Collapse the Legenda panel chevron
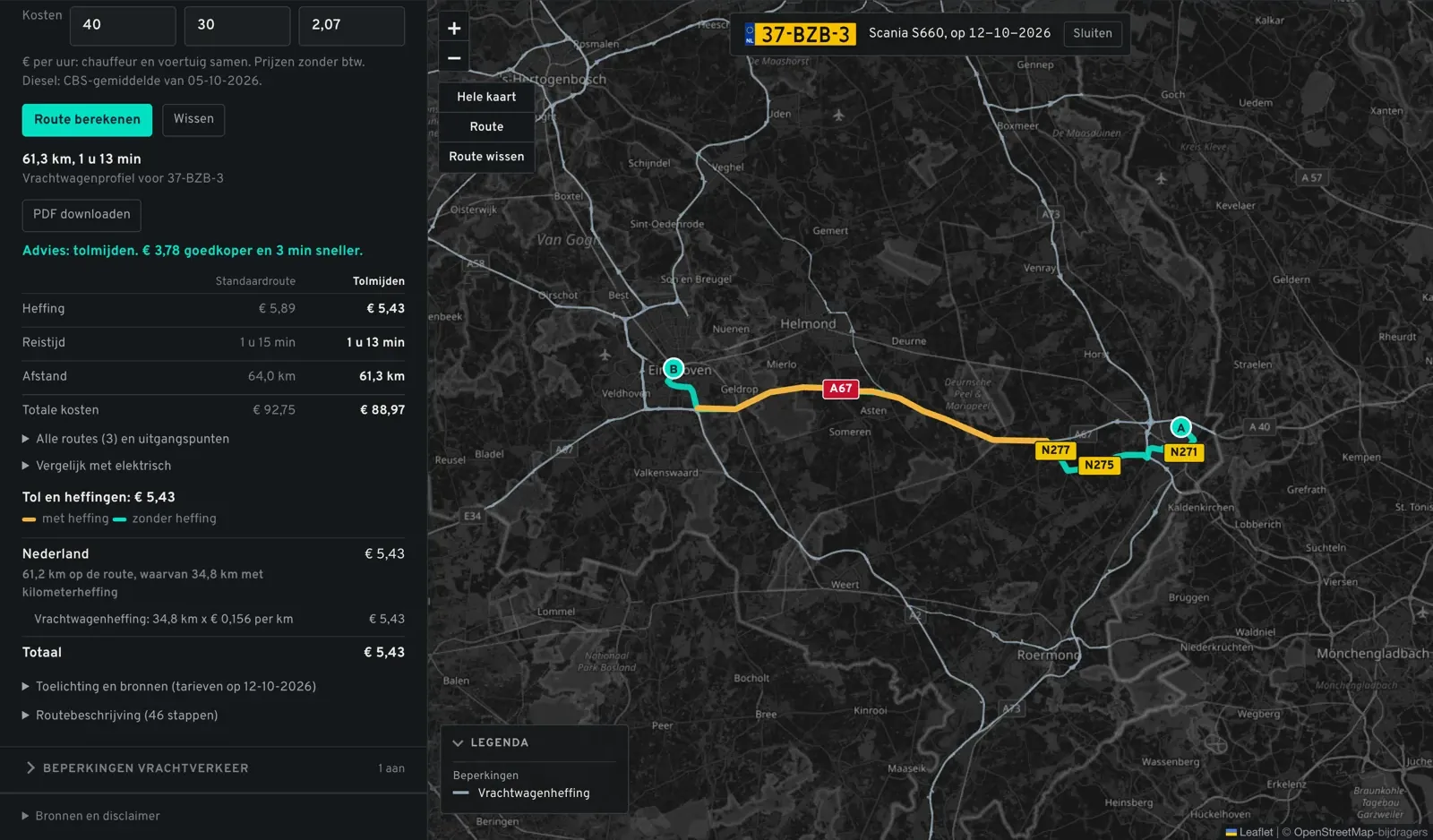Screen dimensions: 1433x840 point(458,742)
